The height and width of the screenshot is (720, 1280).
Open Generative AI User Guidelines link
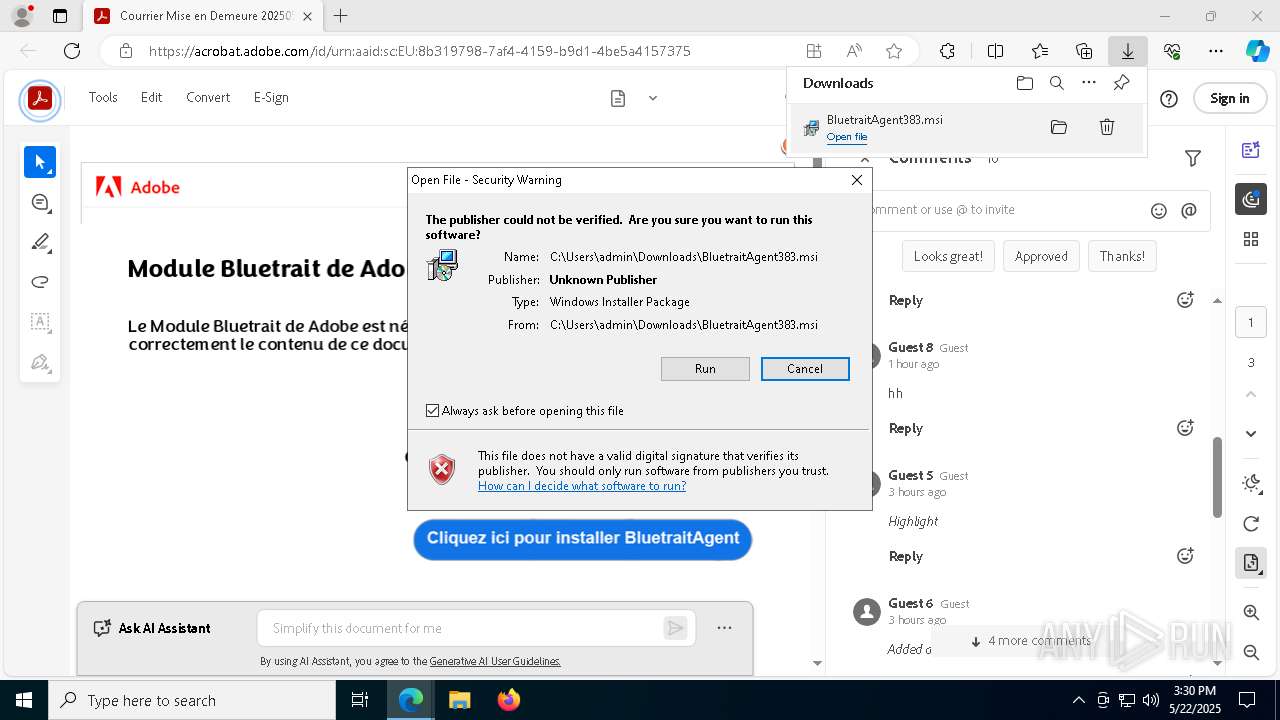point(495,661)
